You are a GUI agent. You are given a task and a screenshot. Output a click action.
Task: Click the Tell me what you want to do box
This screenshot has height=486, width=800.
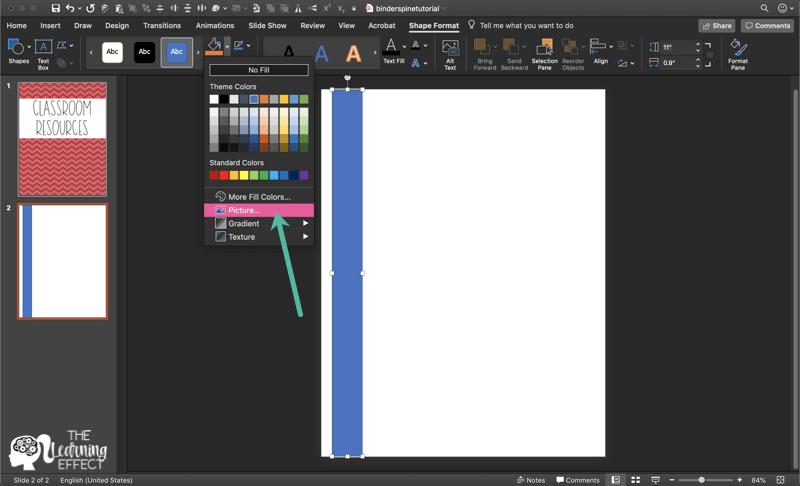point(526,25)
